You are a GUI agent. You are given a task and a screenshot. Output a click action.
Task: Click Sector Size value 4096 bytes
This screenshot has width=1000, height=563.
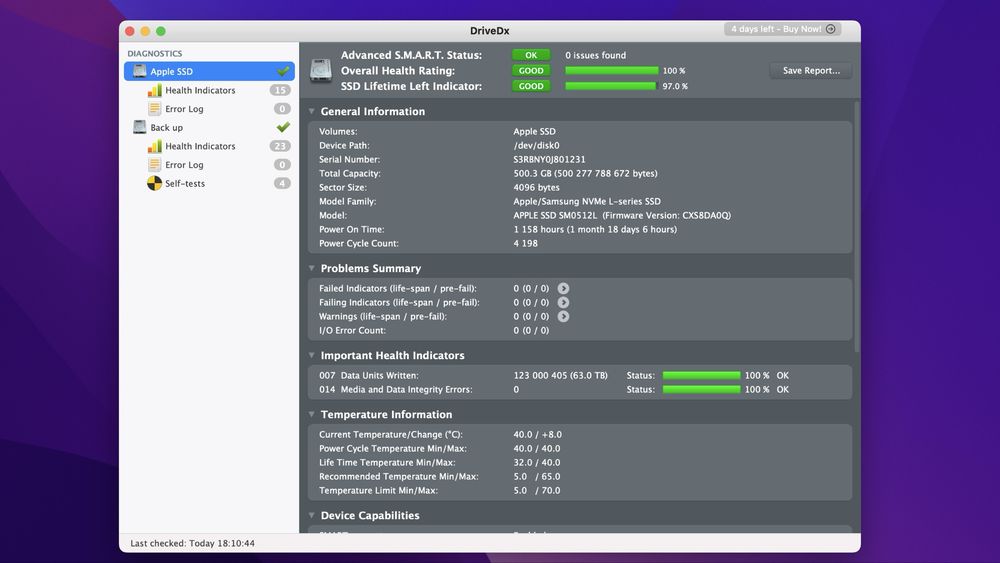tap(536, 187)
